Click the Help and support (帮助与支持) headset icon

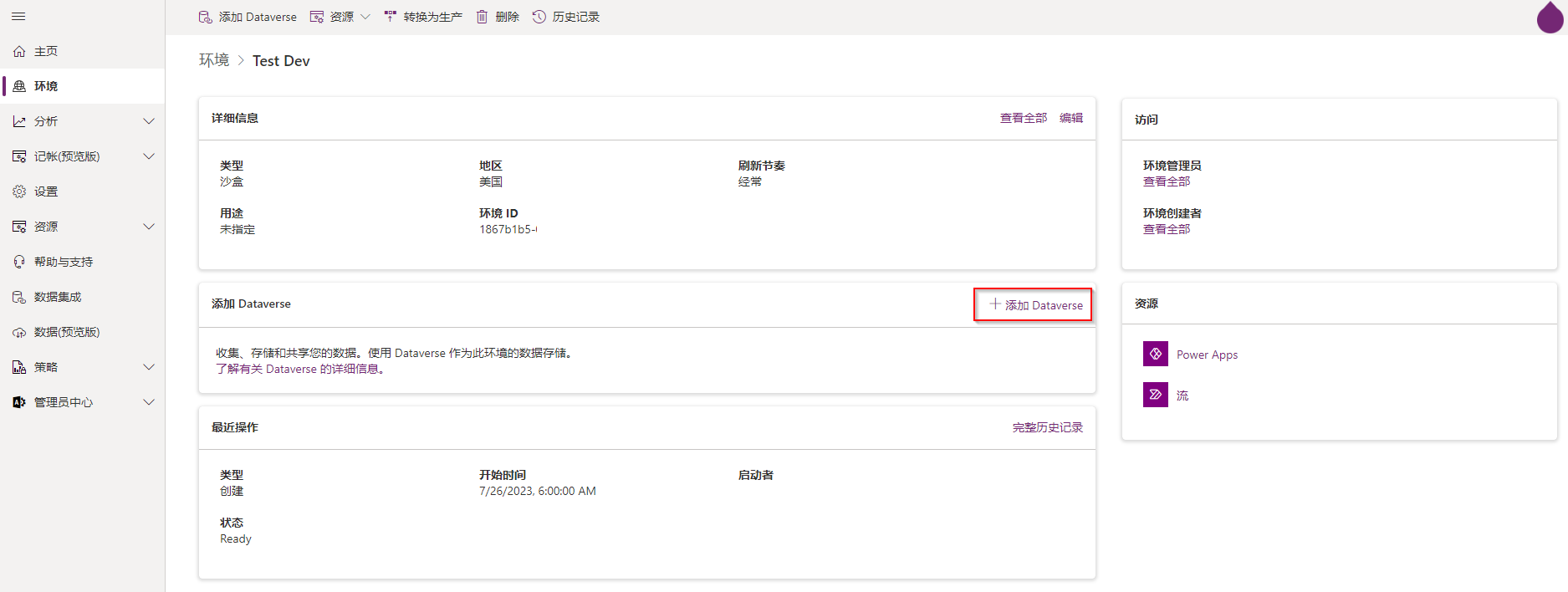(19, 262)
